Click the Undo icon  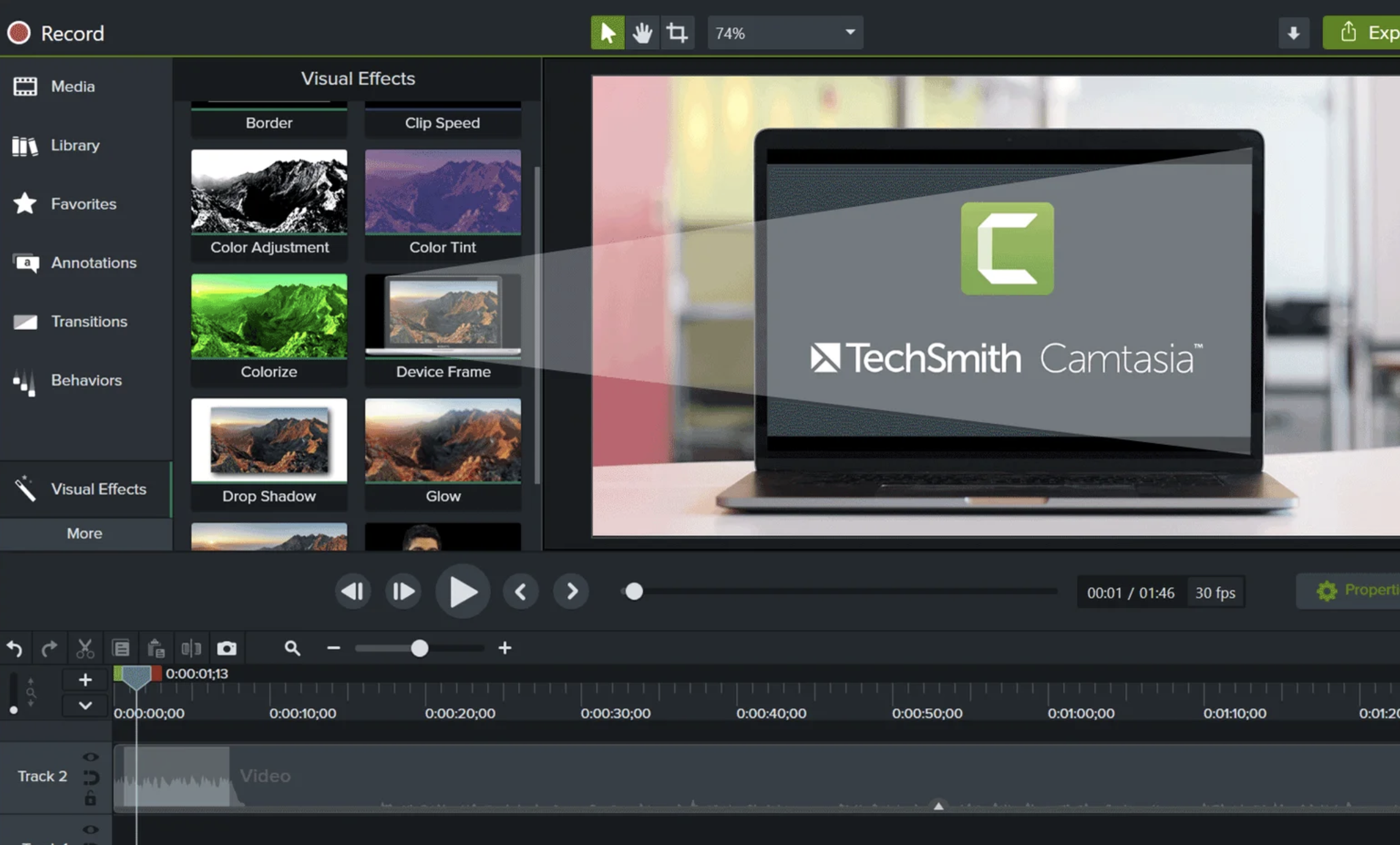pos(14,649)
